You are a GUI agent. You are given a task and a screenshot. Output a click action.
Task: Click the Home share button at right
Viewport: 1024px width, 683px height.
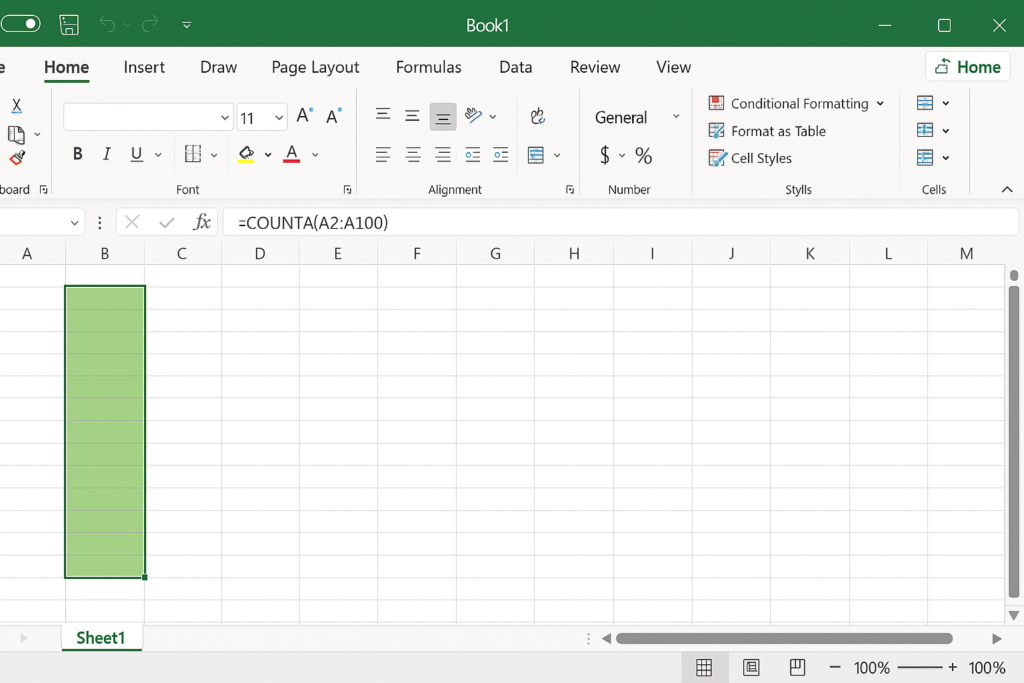[968, 67]
